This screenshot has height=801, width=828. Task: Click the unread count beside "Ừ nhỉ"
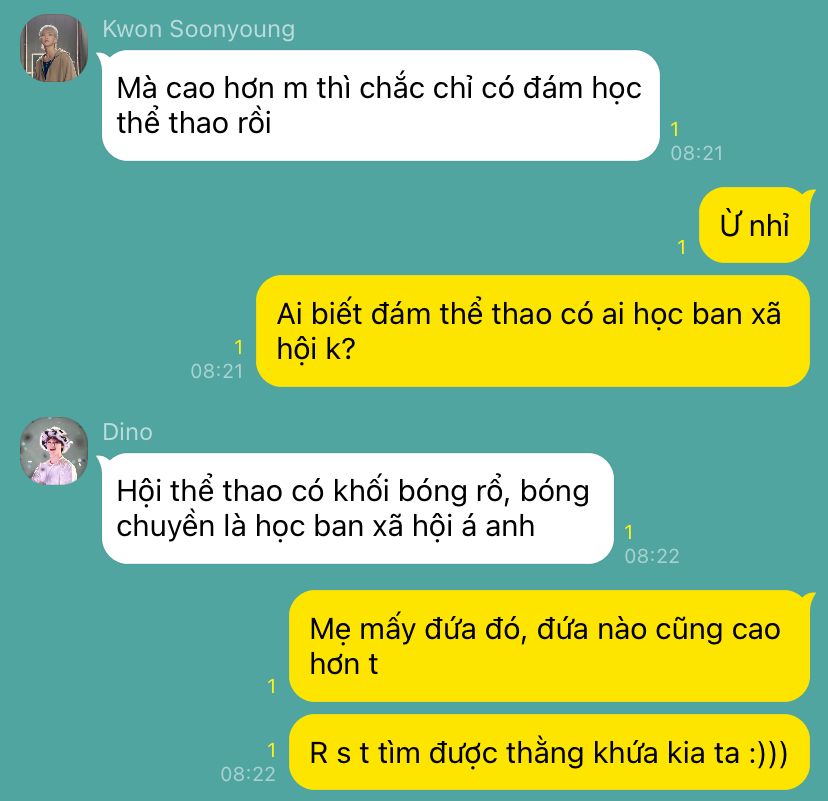point(682,247)
